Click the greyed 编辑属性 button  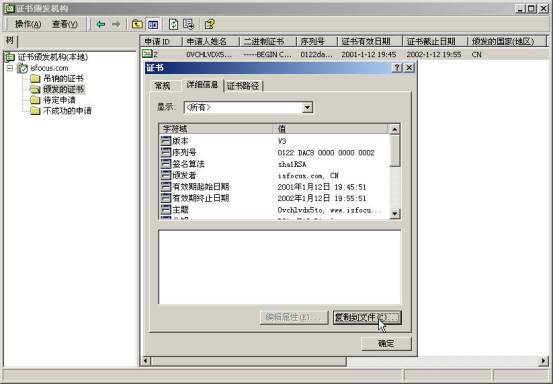click(294, 317)
